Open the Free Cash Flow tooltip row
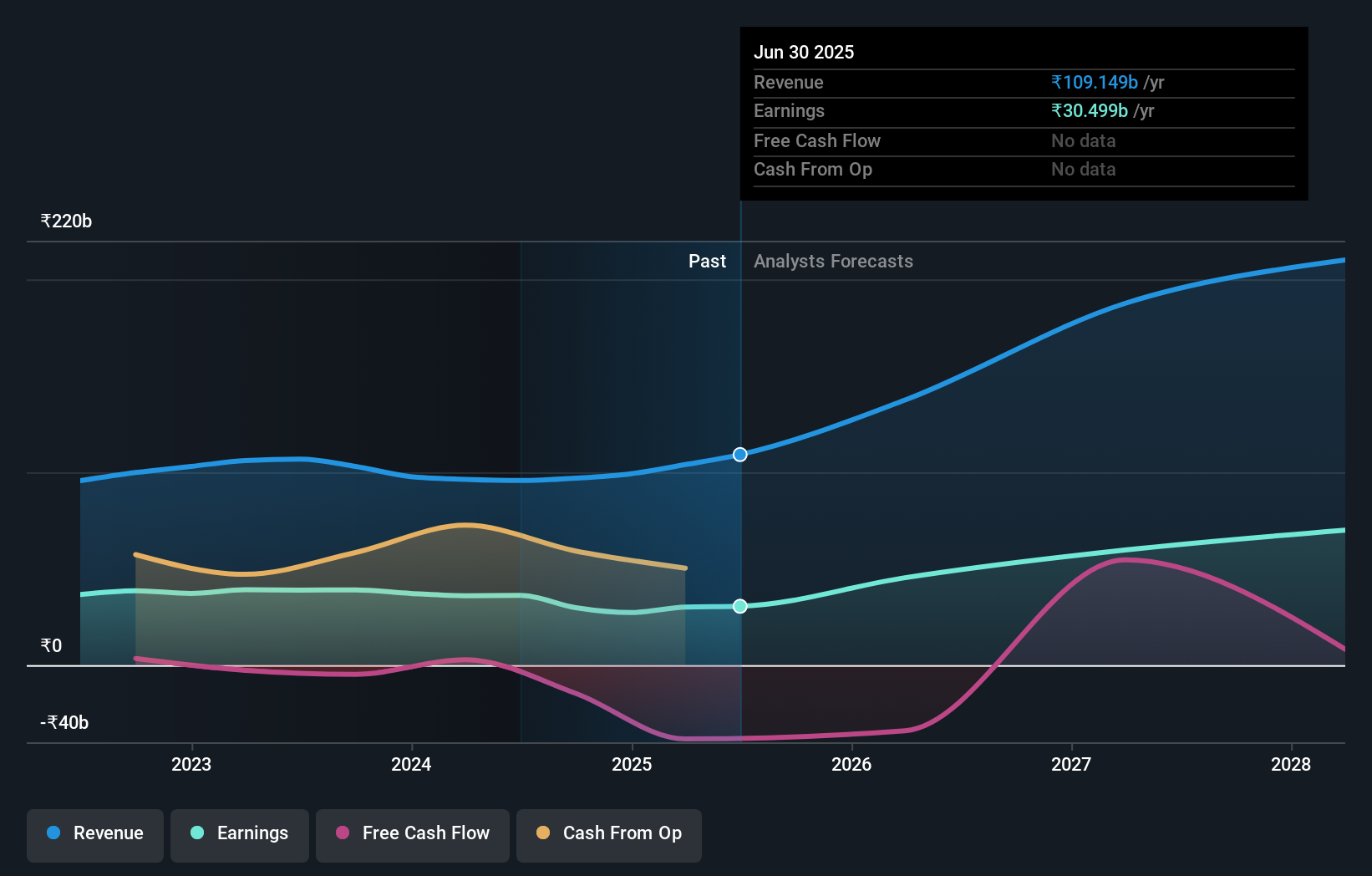 click(x=816, y=141)
